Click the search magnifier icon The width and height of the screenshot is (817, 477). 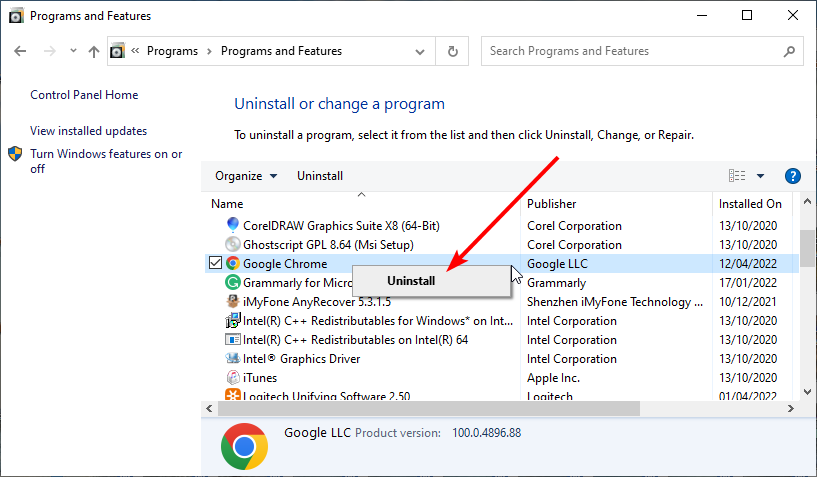click(789, 51)
